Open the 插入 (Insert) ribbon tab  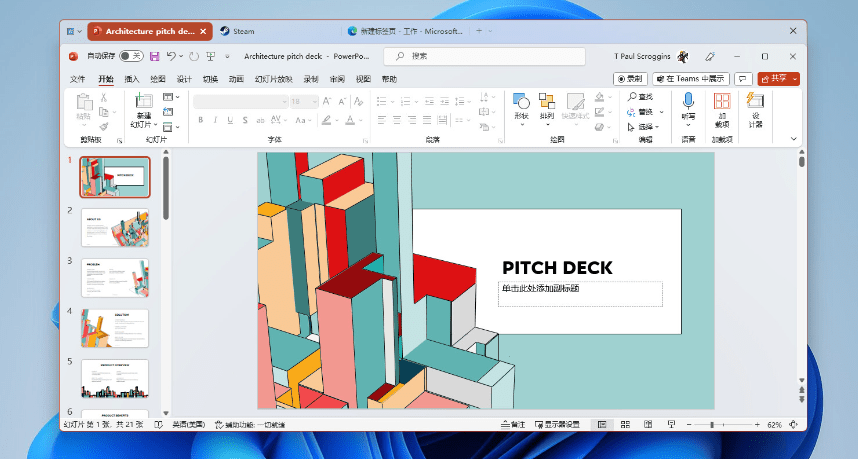tap(132, 79)
